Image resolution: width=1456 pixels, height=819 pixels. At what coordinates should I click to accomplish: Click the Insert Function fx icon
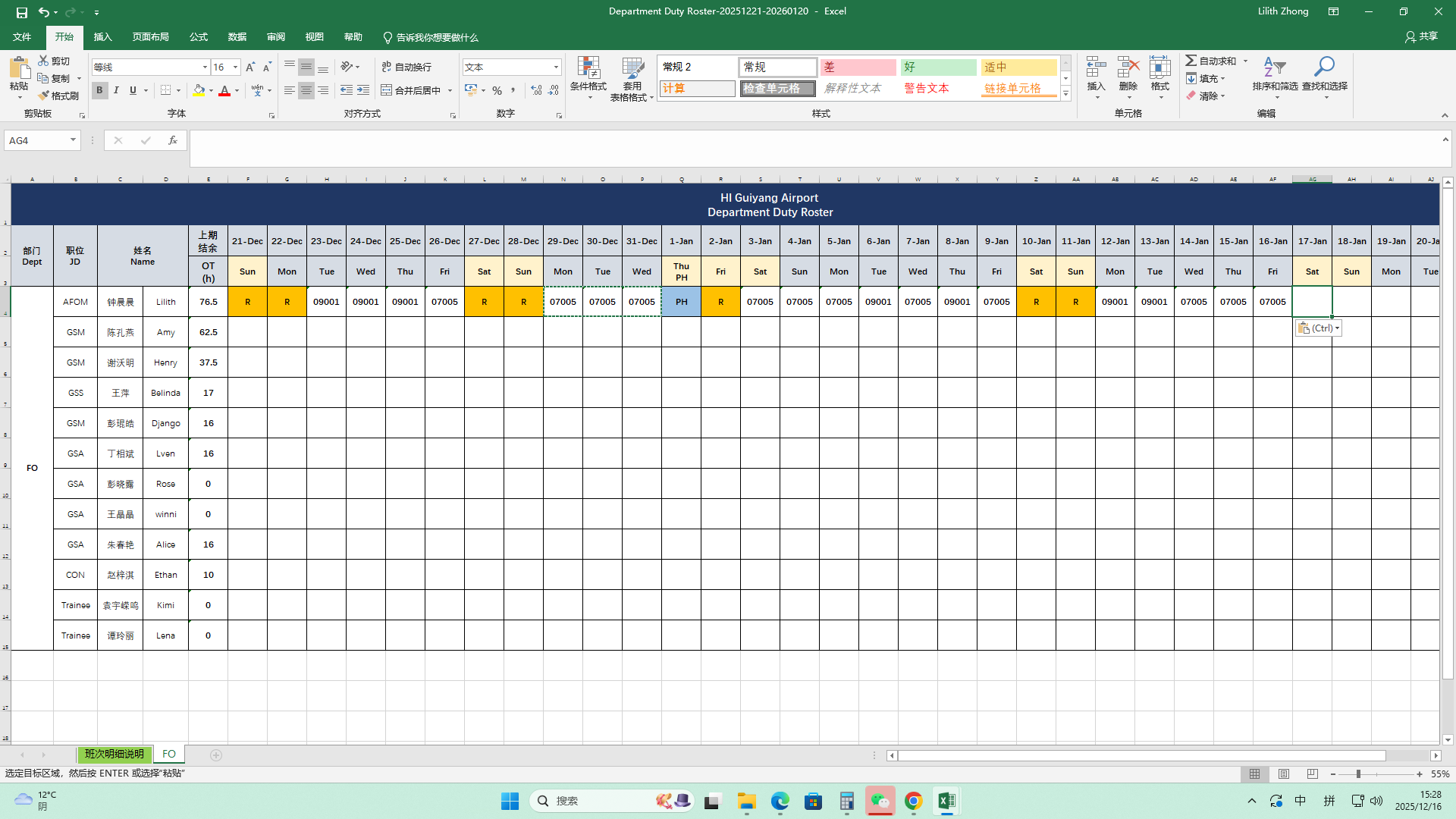[x=173, y=140]
